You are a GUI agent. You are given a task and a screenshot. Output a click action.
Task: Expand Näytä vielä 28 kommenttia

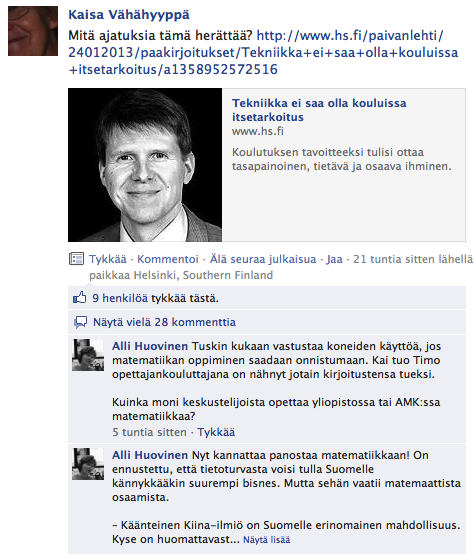(x=164, y=322)
